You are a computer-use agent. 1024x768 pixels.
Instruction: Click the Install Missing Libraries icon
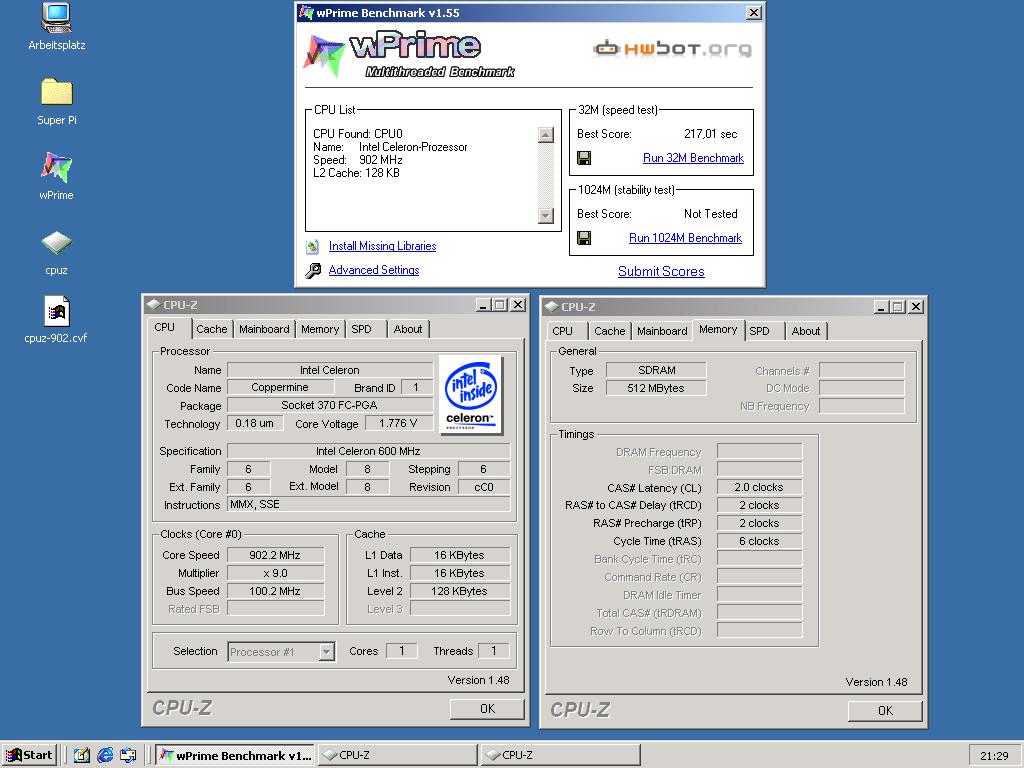(x=313, y=246)
